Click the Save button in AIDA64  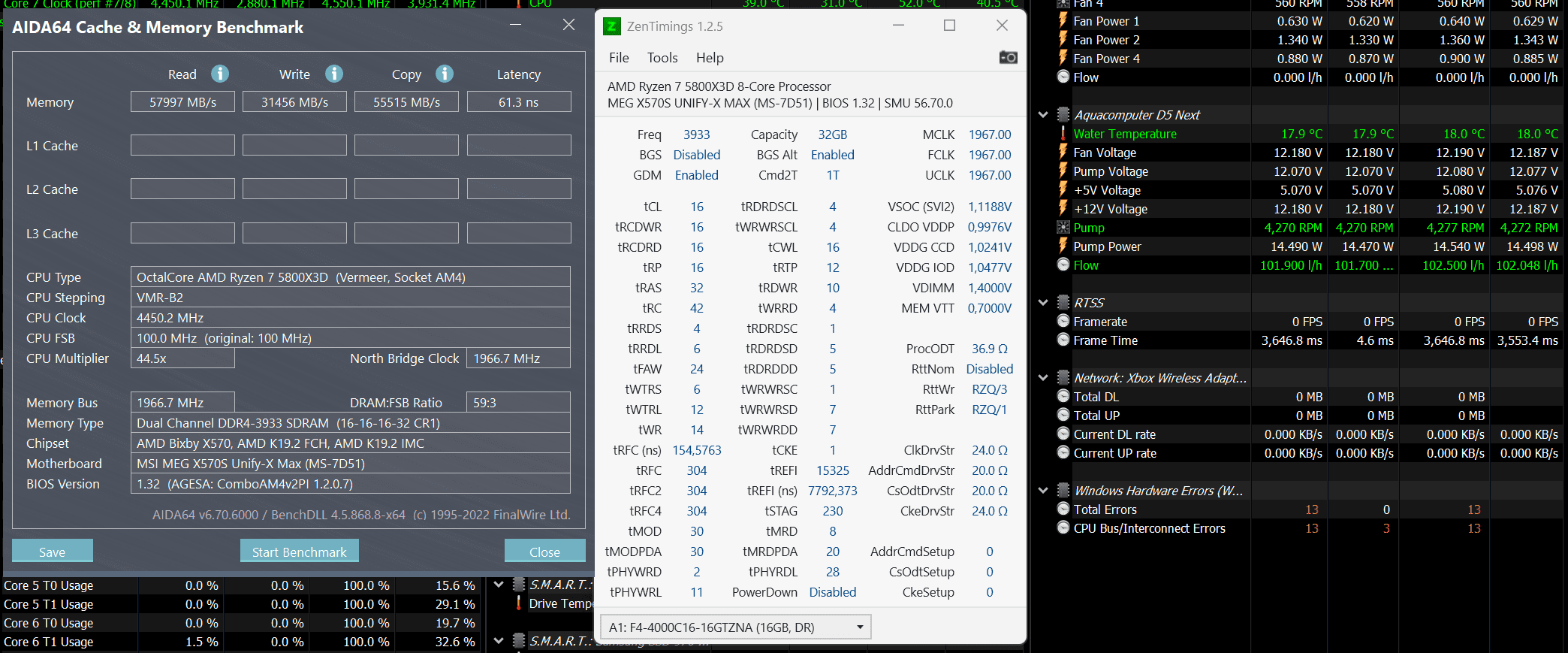pyautogui.click(x=53, y=552)
